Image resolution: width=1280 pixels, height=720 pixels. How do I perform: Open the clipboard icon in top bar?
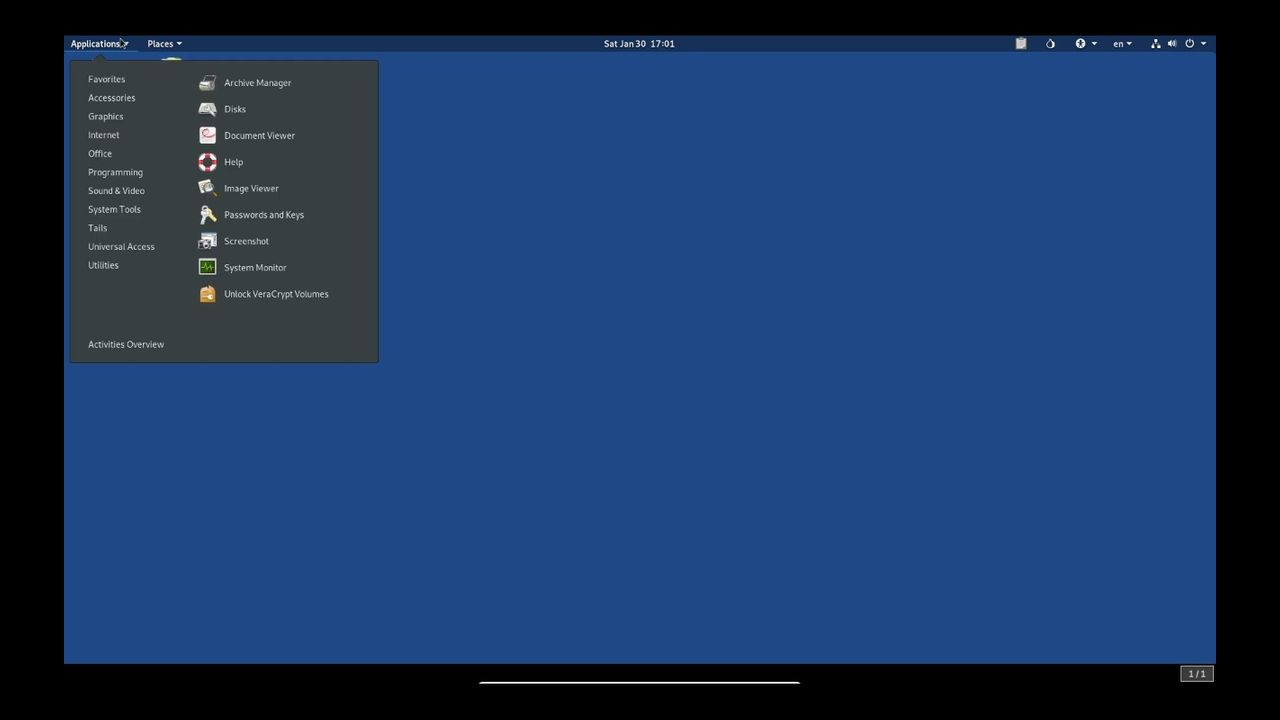[x=1021, y=44]
